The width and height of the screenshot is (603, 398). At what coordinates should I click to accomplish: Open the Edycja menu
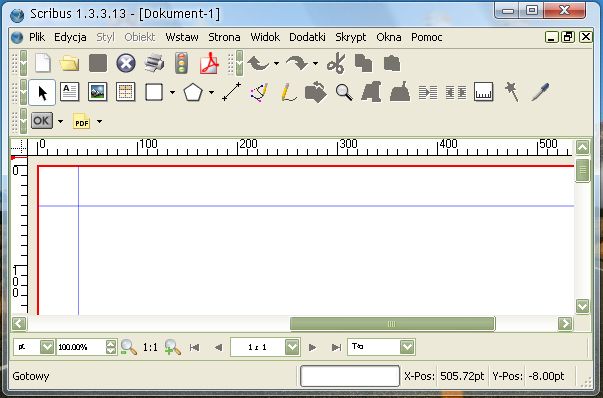(x=70, y=37)
